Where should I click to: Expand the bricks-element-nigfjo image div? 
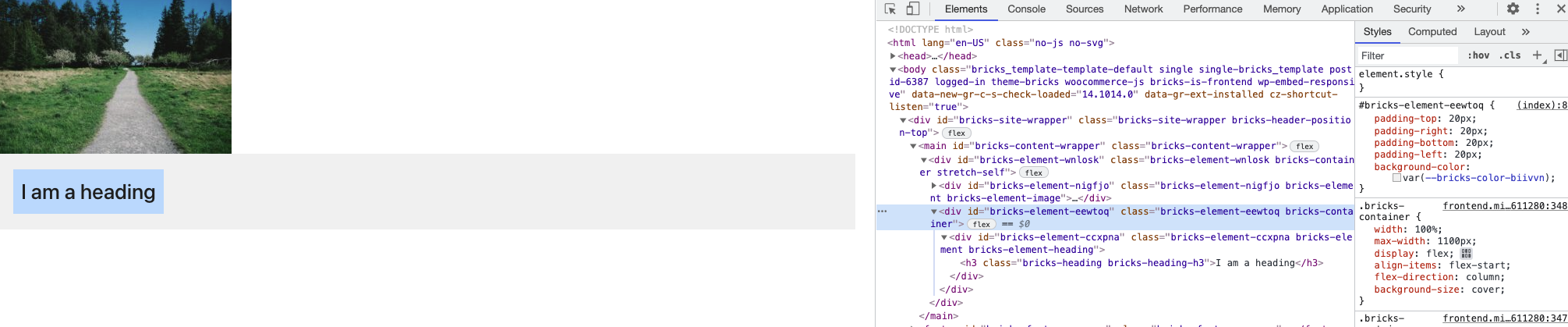point(934,186)
